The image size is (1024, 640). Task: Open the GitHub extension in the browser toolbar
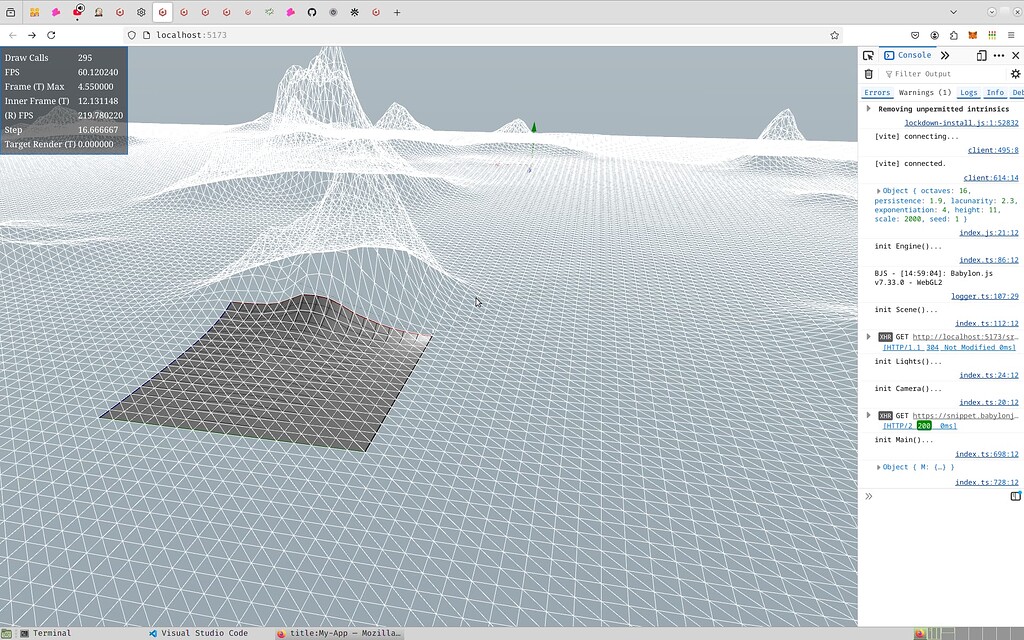[312, 13]
